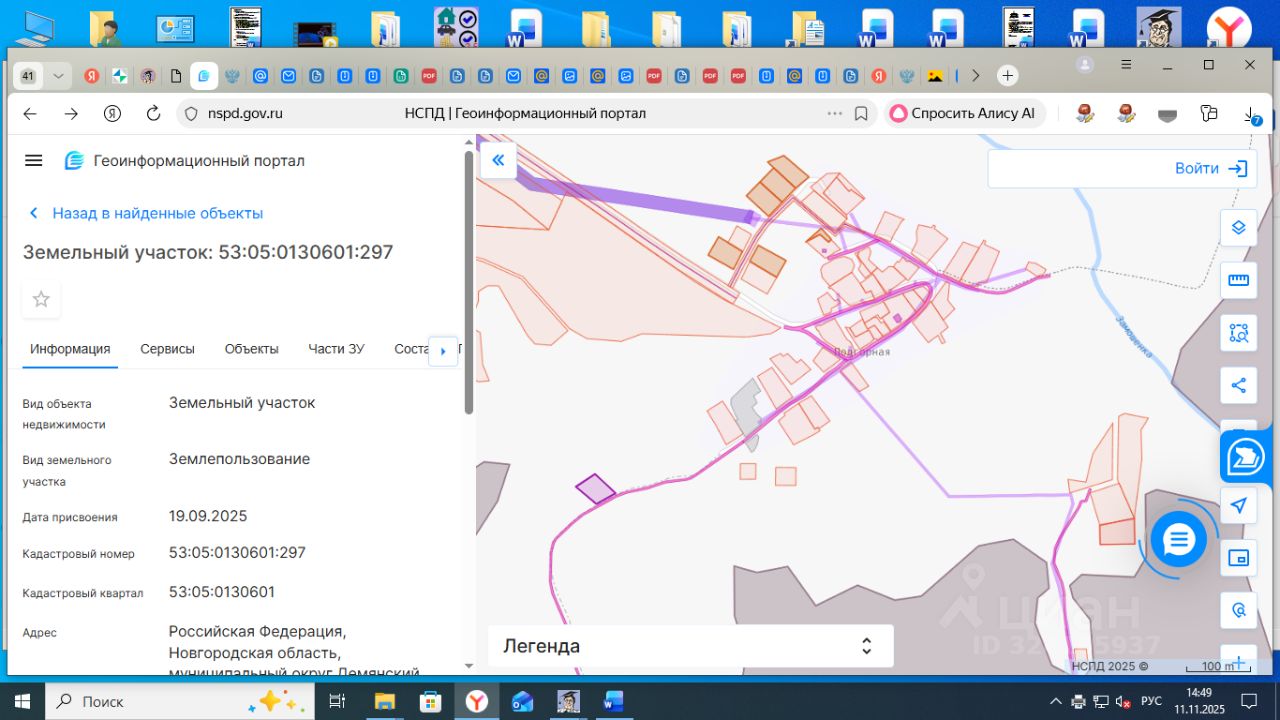Go back via Назад в найденные объекты
Image resolution: width=1280 pixels, height=720 pixels.
click(146, 213)
